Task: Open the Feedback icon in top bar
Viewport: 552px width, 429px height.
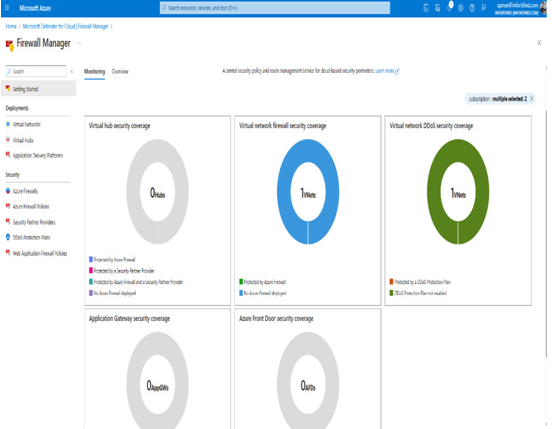Action: coord(484,8)
